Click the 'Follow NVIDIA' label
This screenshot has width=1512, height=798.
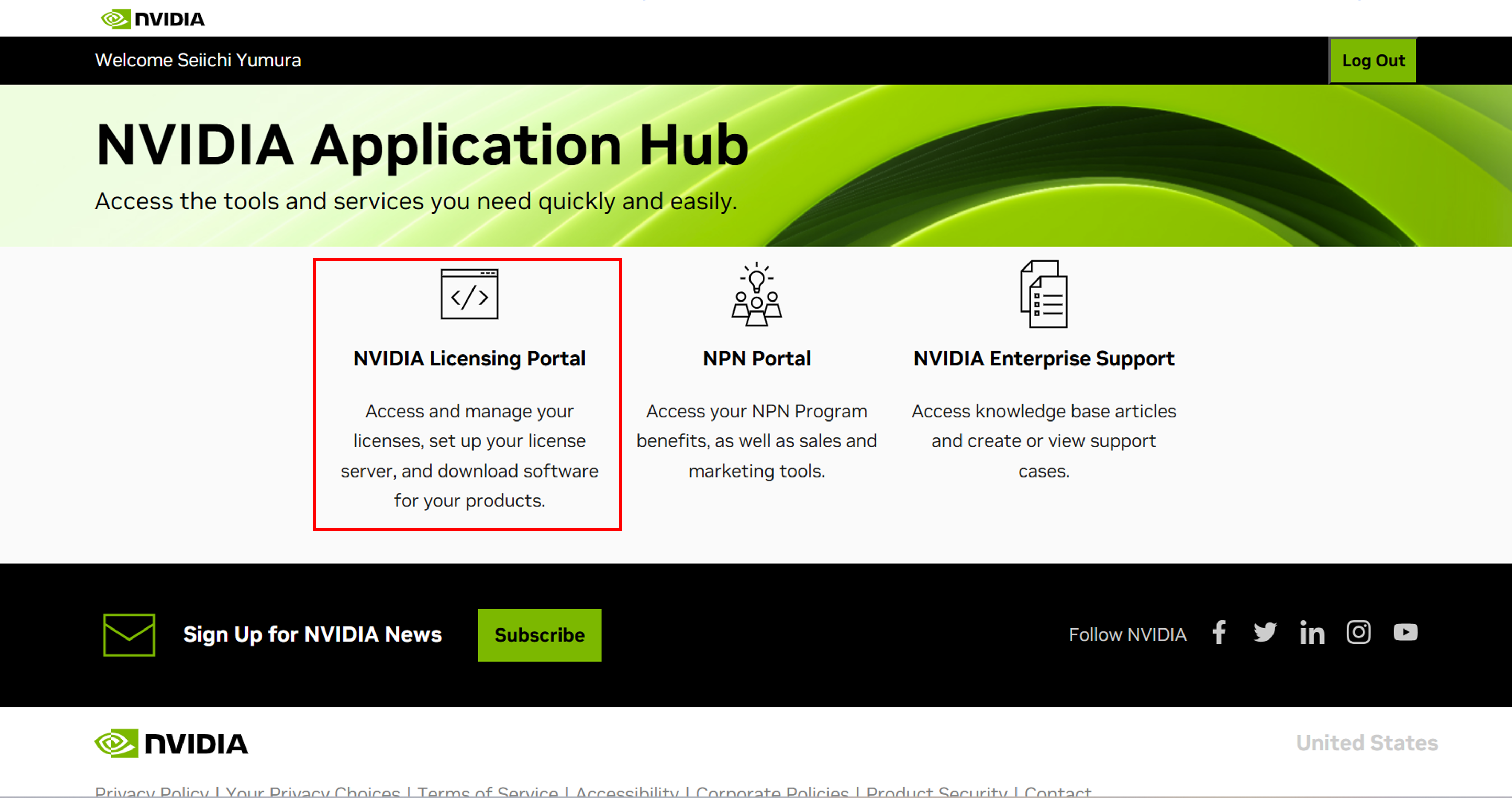coord(1127,635)
